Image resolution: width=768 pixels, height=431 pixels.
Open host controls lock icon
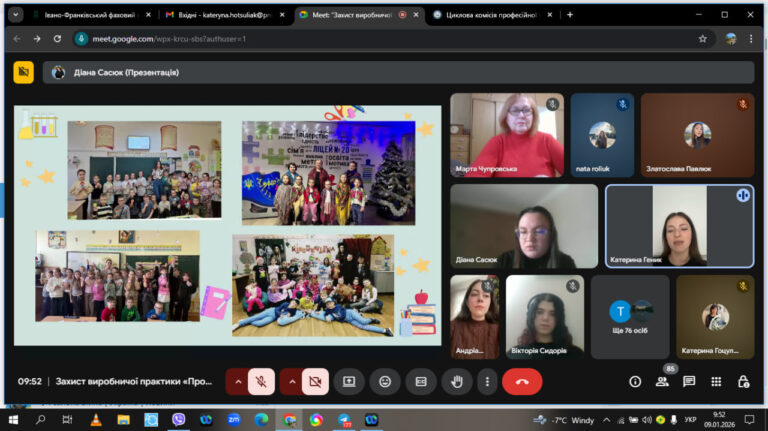(x=743, y=382)
